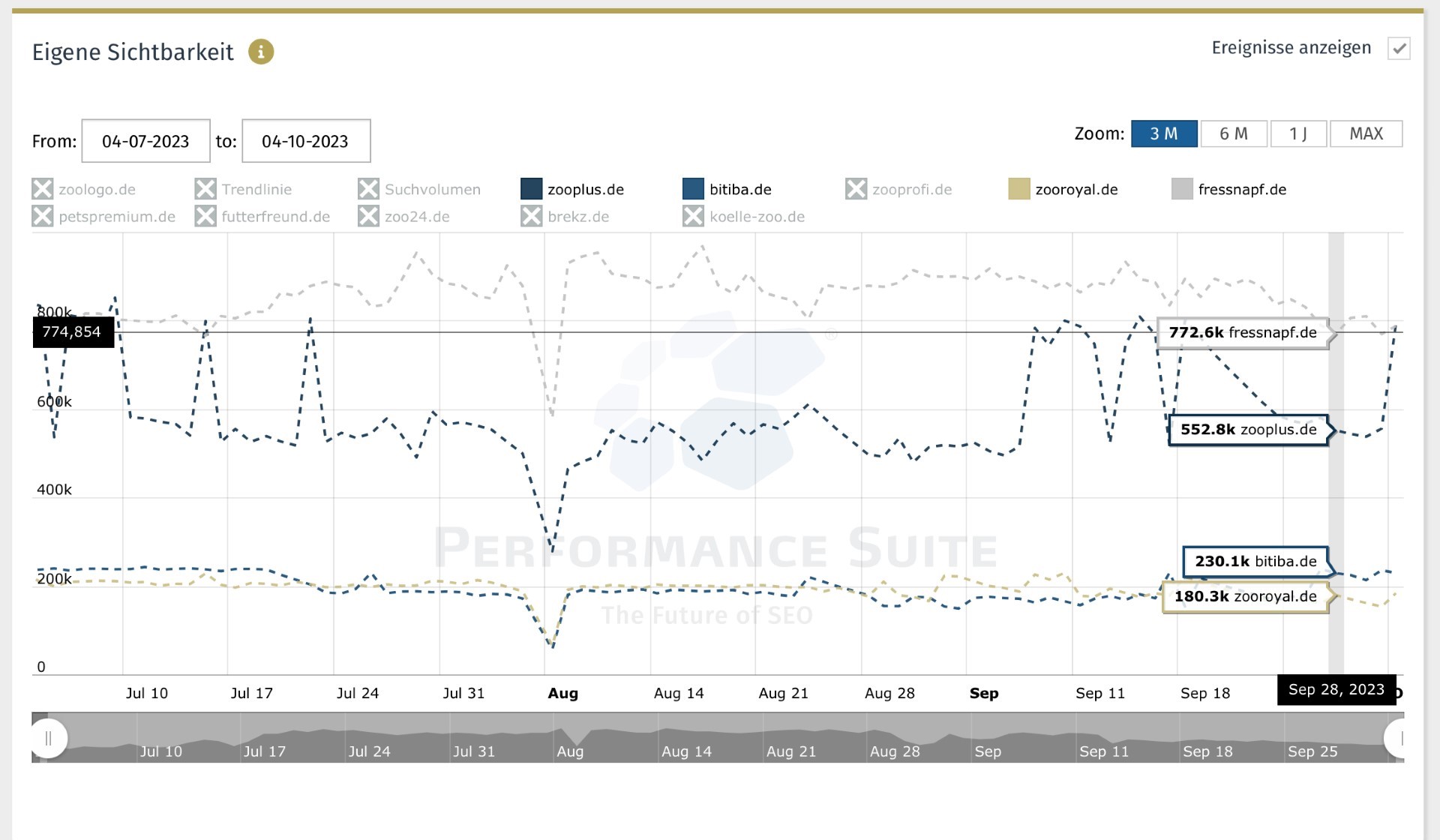Screen dimensions: 1440x840
Task: Select the 6 M zoom range
Action: (1234, 133)
